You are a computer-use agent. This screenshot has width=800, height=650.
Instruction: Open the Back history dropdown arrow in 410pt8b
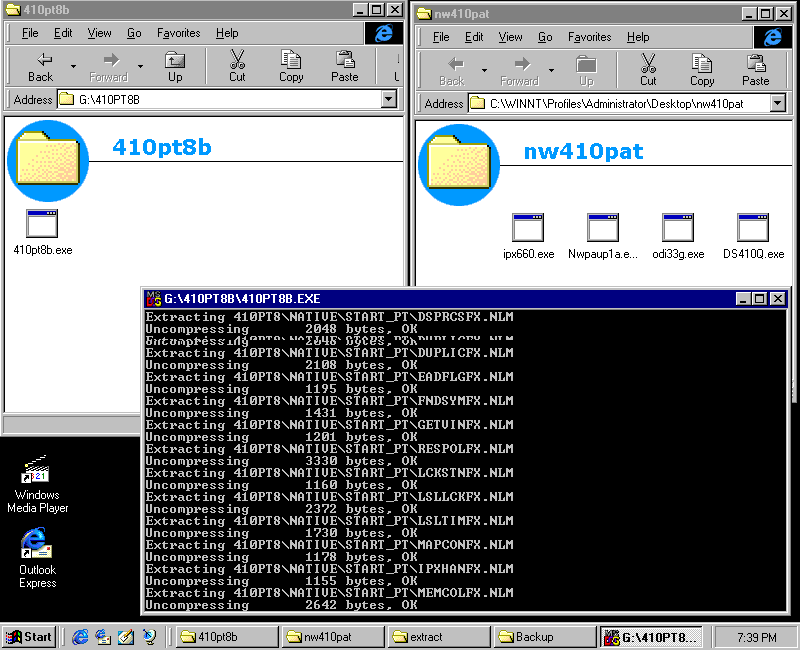(73, 67)
